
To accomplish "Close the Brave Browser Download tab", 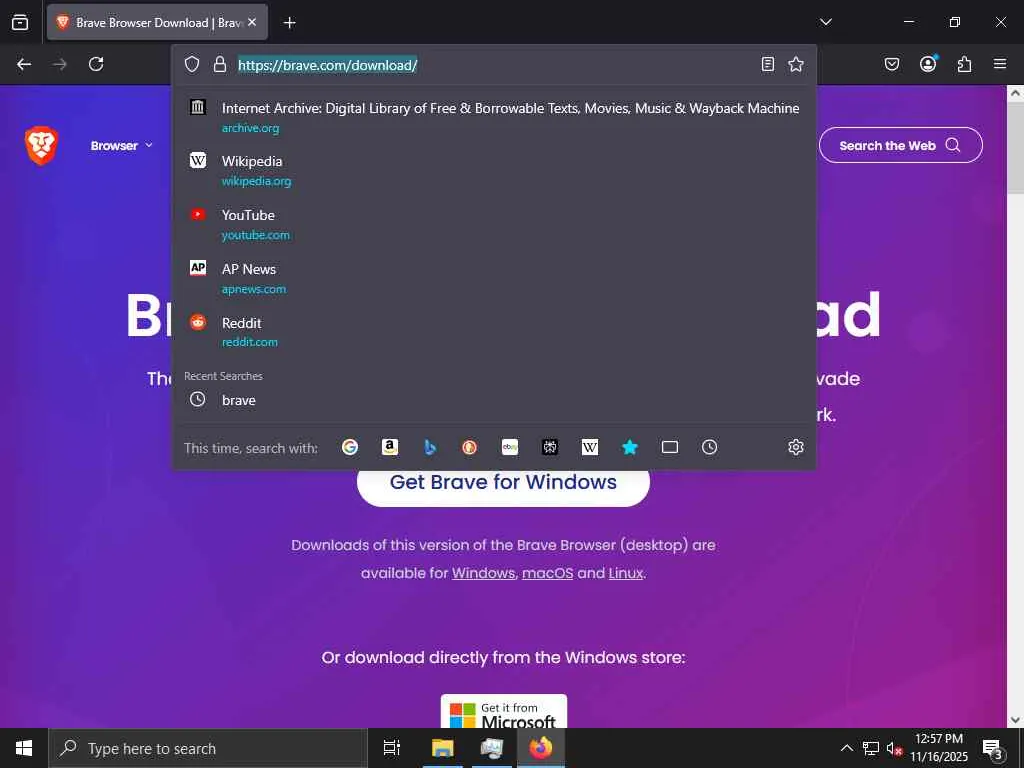I will click(x=252, y=22).
